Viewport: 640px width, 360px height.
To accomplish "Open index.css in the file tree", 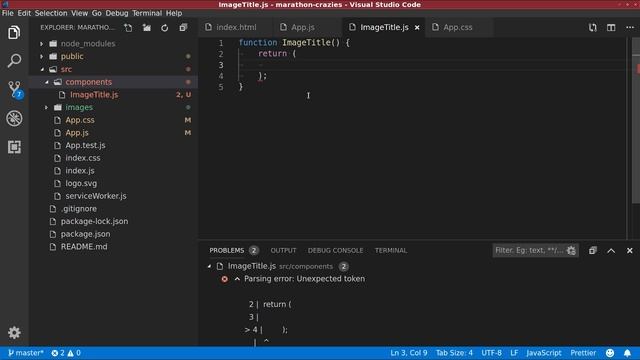I will (x=83, y=158).
